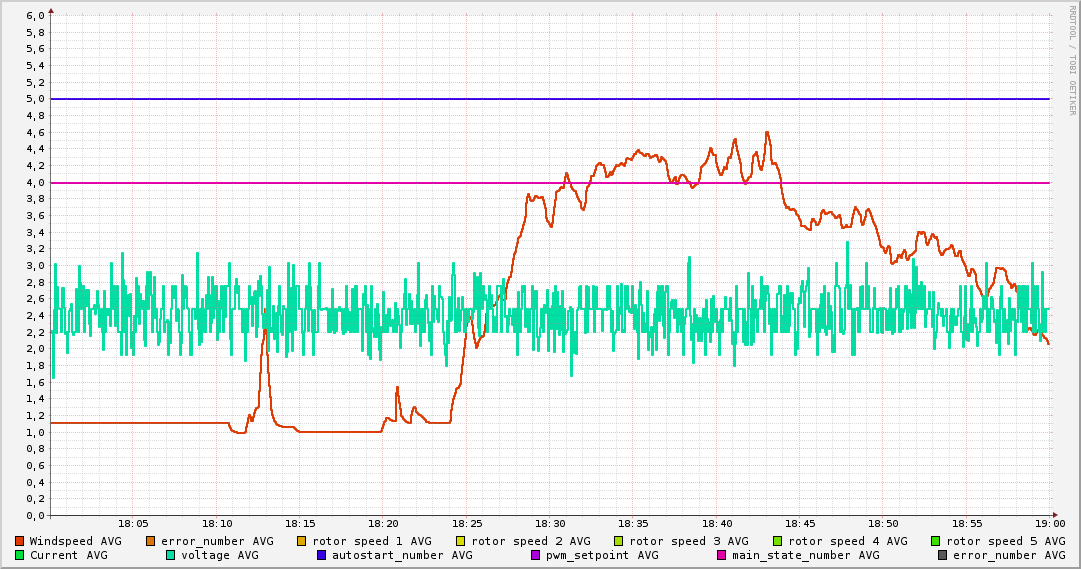The width and height of the screenshot is (1081, 569).
Task: Select the rotor speed 5 legend swatch
Action: point(936,541)
